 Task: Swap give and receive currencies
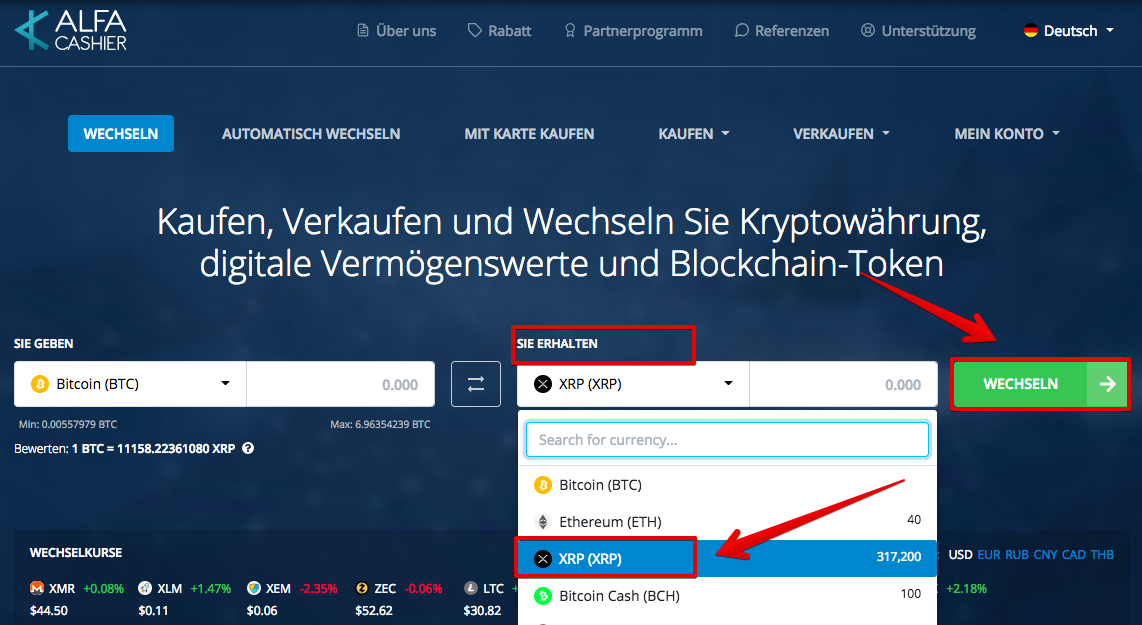[476, 384]
